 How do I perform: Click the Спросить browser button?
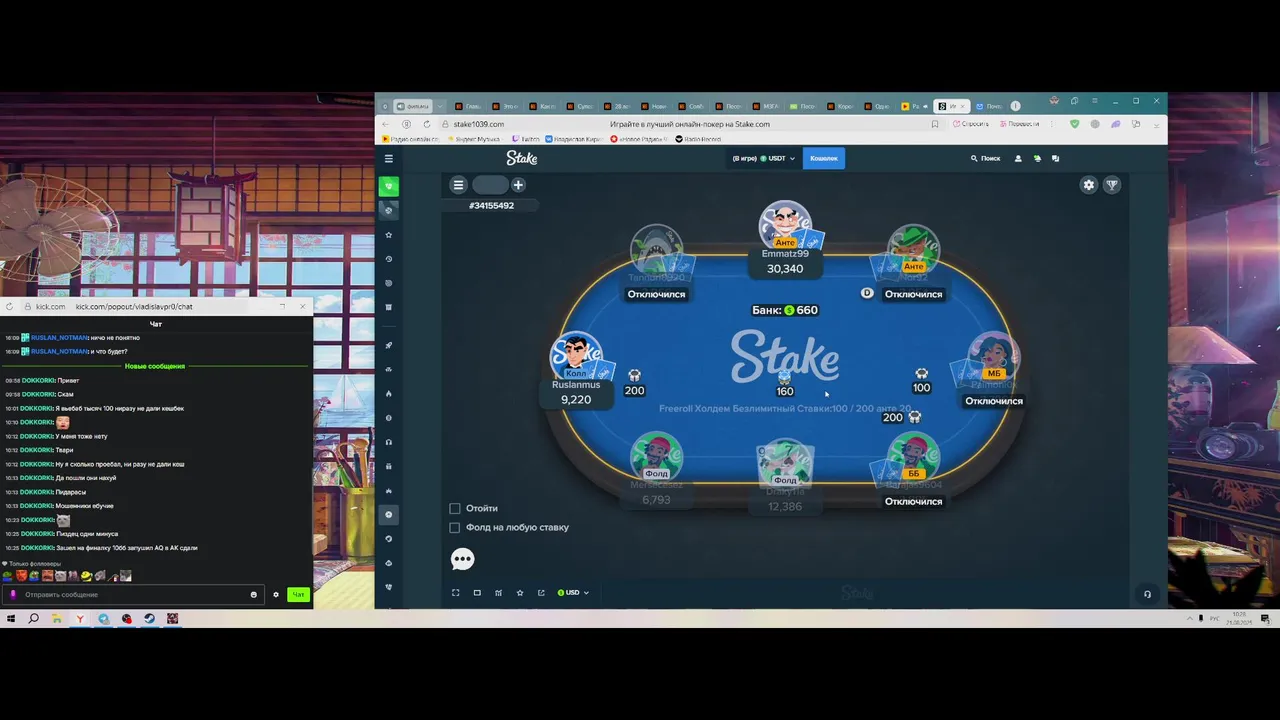(971, 124)
